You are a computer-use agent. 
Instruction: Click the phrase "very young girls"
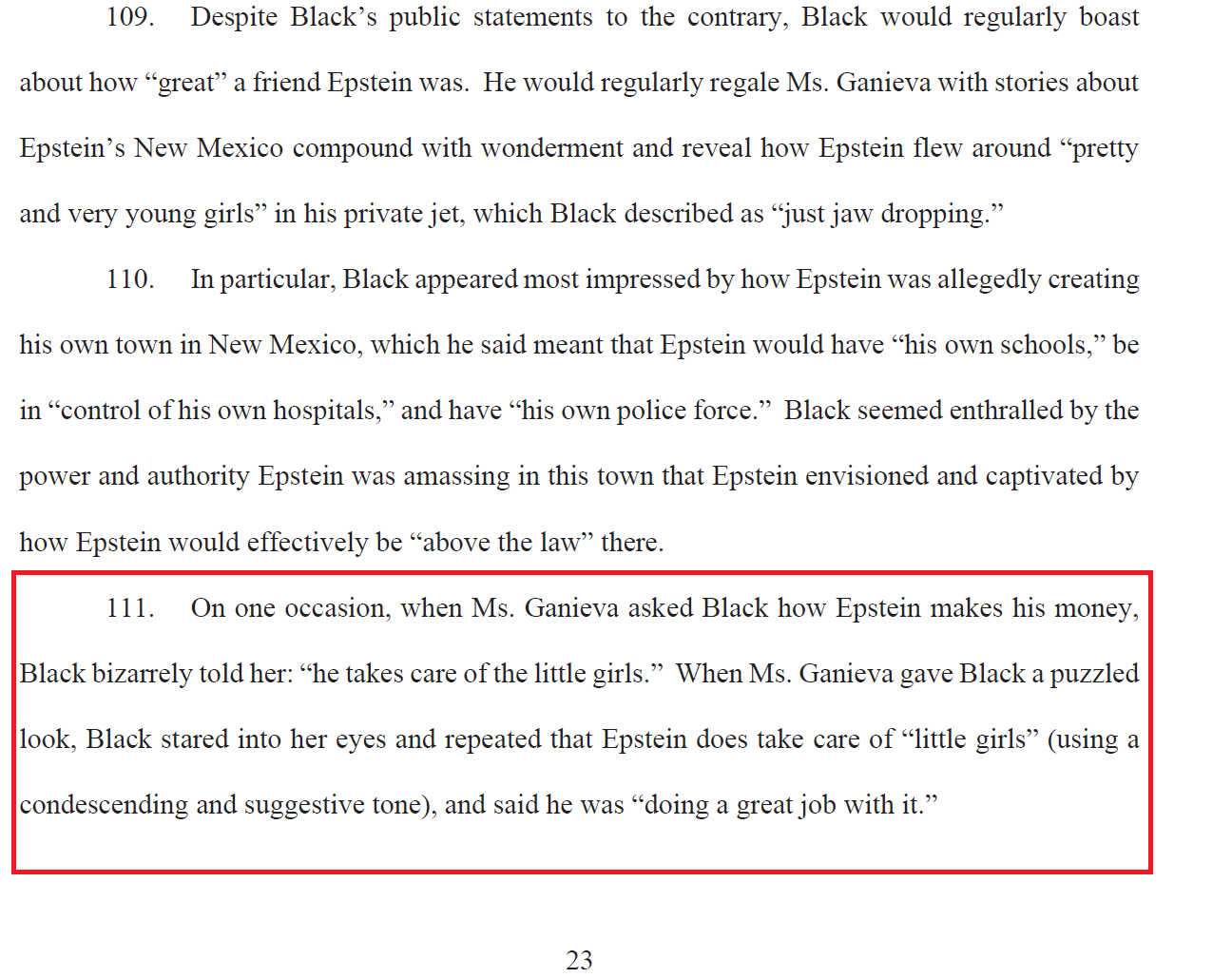pos(161,214)
